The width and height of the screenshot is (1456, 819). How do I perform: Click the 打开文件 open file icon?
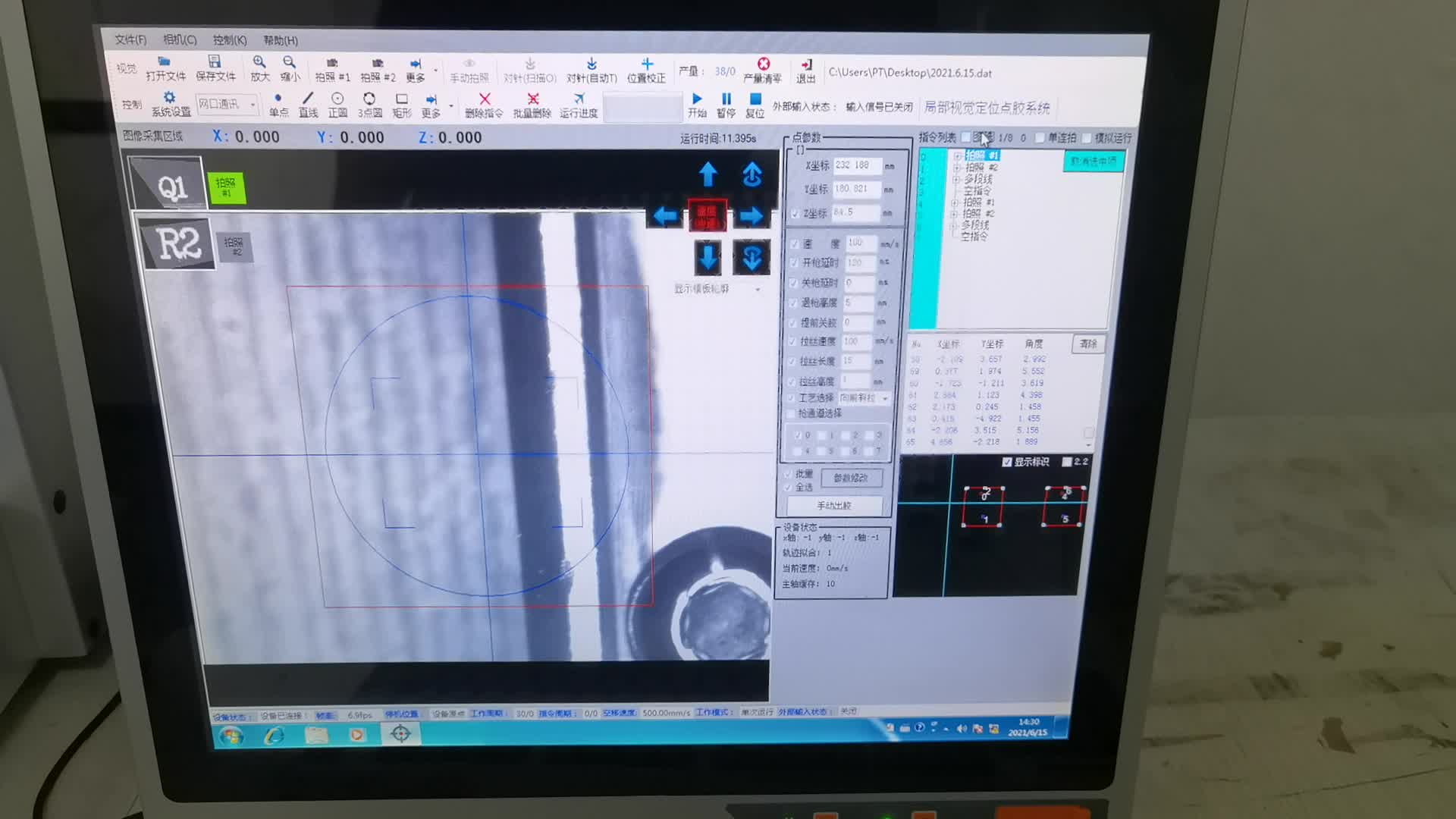pyautogui.click(x=165, y=68)
